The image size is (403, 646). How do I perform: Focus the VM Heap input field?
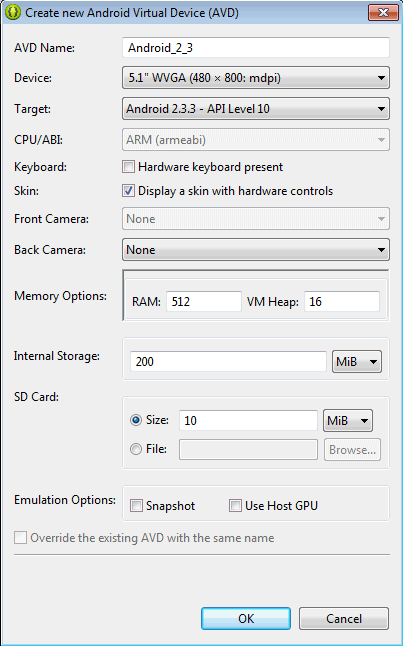342,302
